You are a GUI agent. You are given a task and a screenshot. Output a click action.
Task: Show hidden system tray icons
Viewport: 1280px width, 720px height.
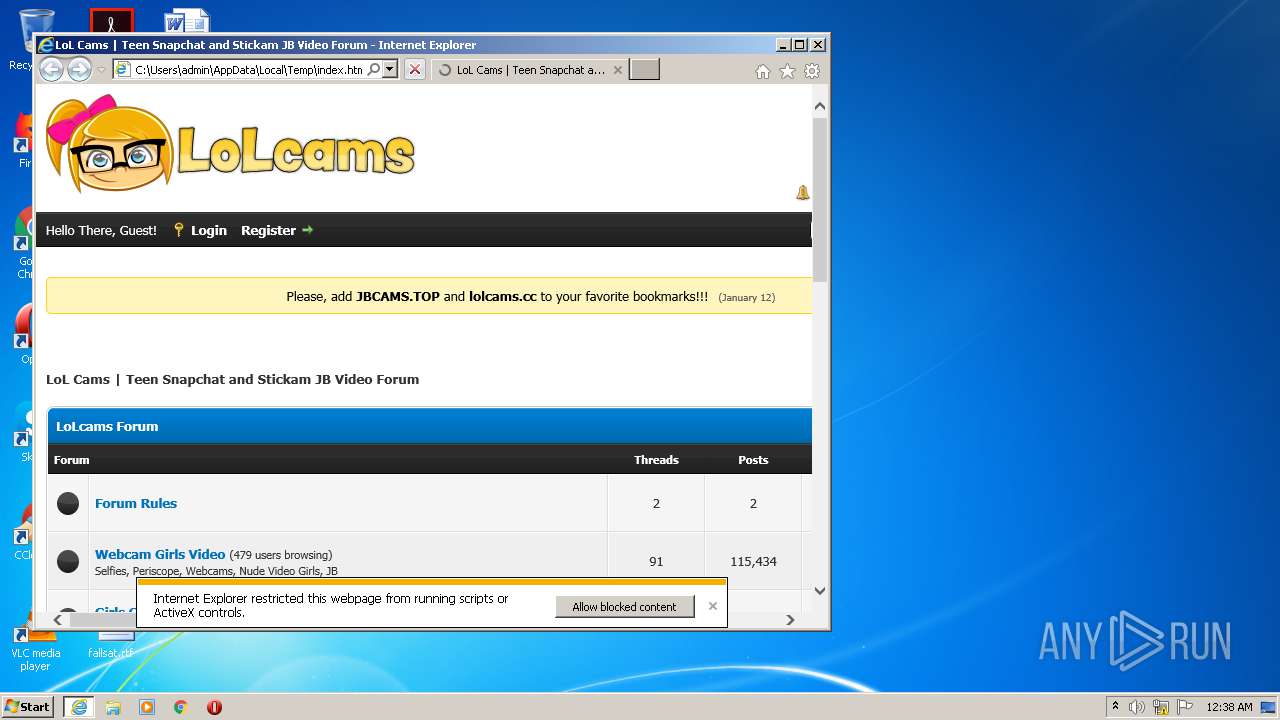1115,707
